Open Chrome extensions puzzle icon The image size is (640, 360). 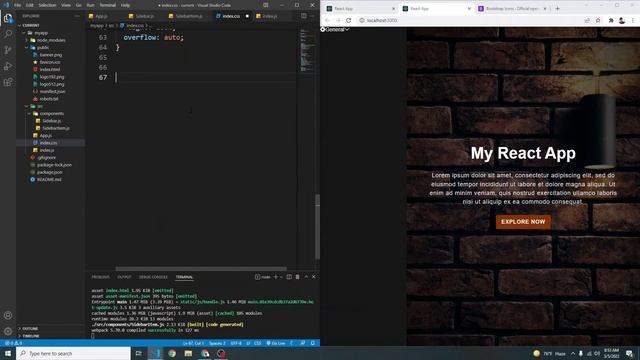click(x=611, y=20)
